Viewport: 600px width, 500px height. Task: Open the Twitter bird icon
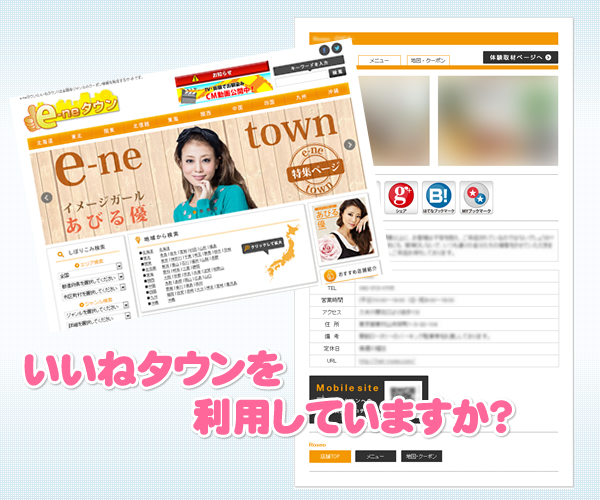[336, 48]
